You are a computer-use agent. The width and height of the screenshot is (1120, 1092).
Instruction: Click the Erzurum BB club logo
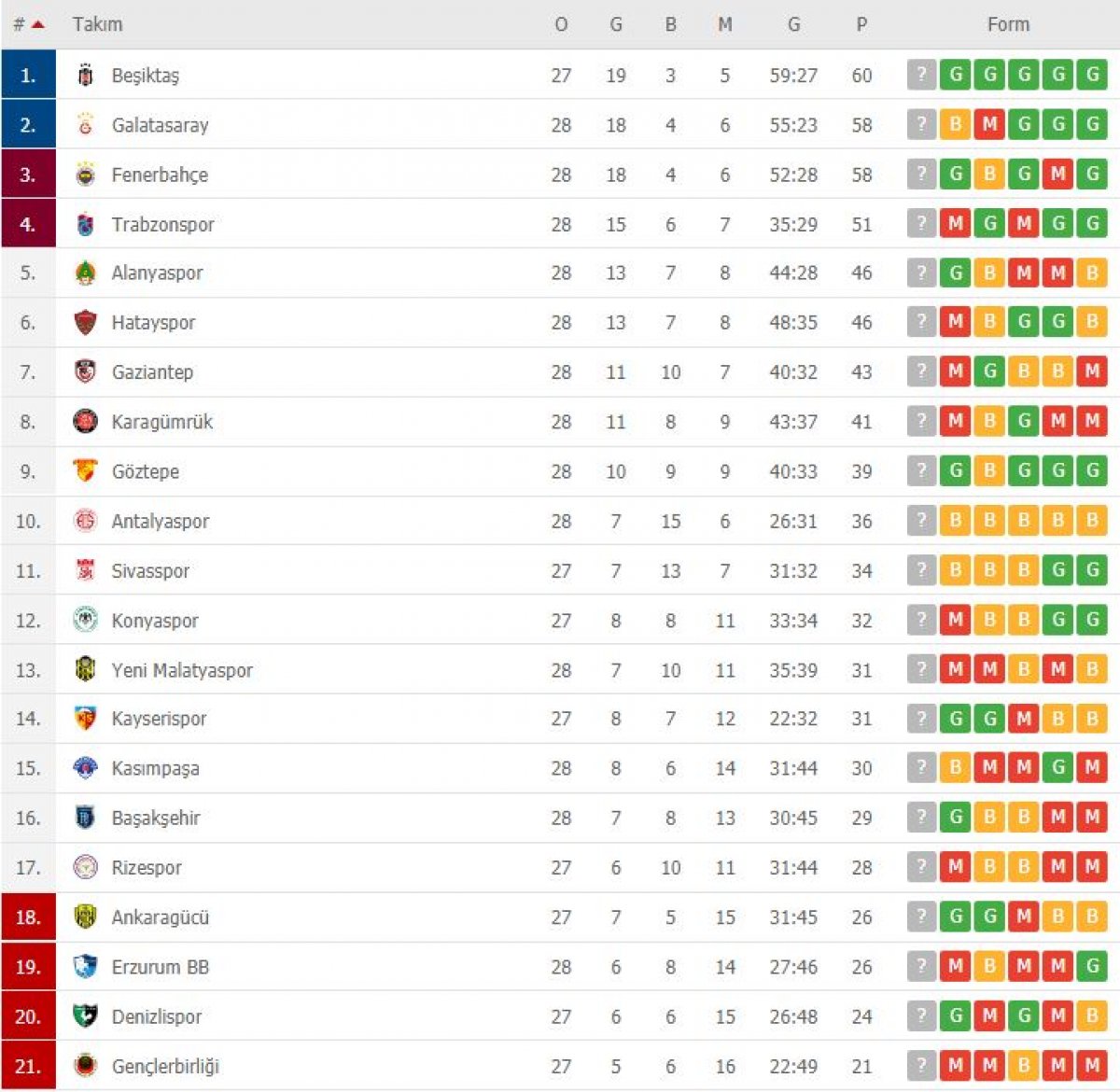coord(85,967)
